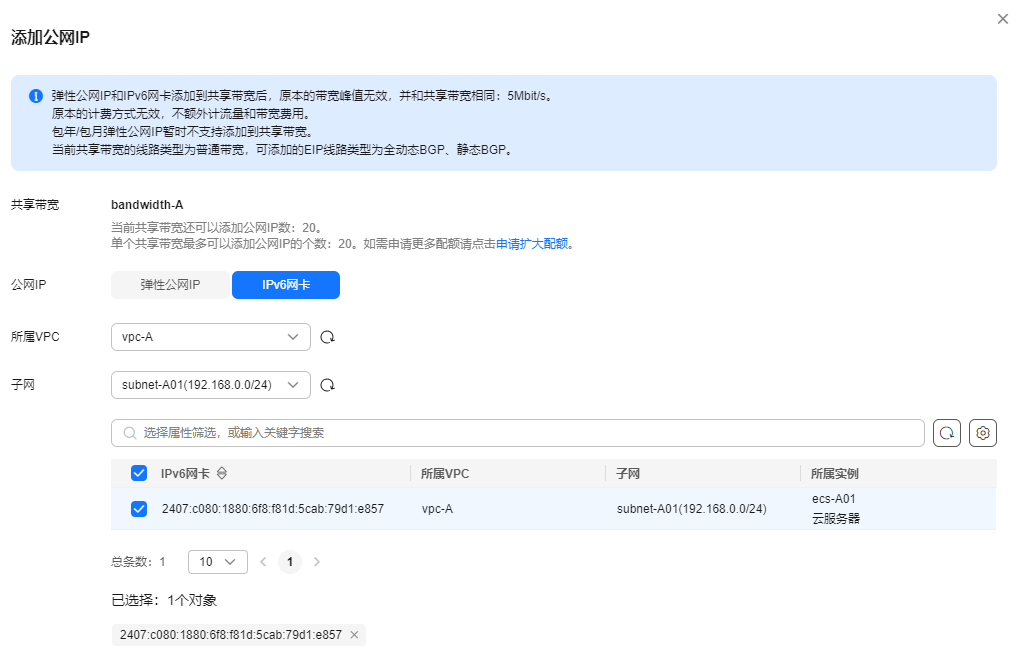Screen dimensions: 1024x666
Task: Click 已选择：1个对象 label
Action: tap(164, 600)
